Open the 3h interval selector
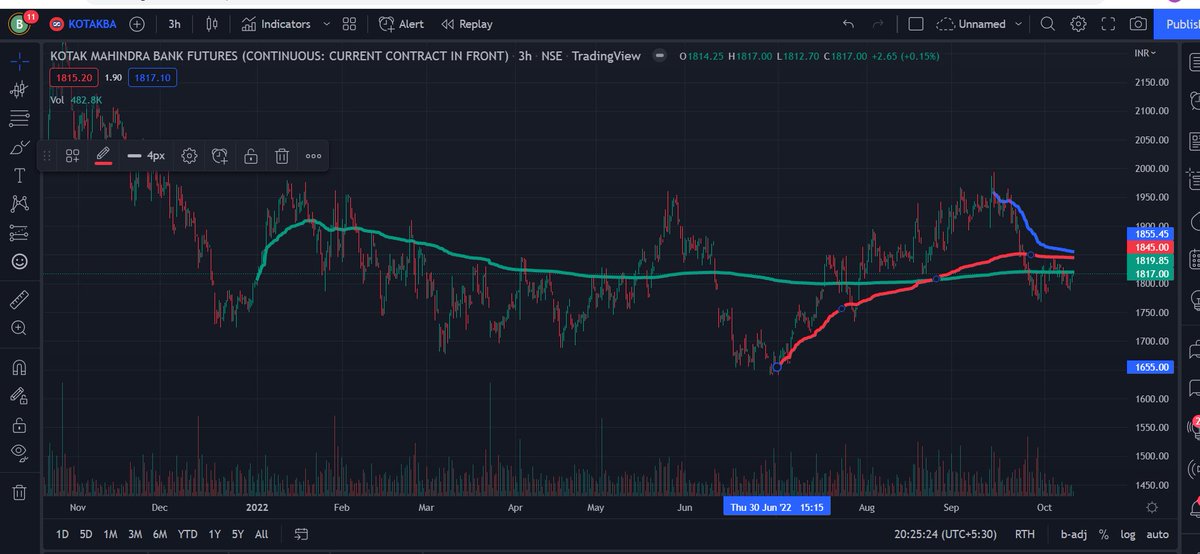Image resolution: width=1200 pixels, height=554 pixels. [x=174, y=24]
